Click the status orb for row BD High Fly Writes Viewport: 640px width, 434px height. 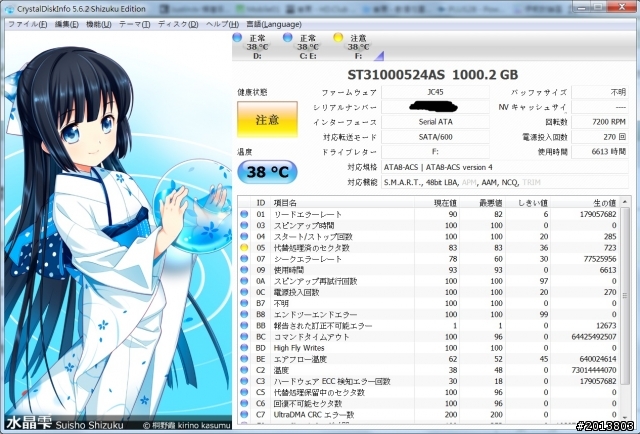pyautogui.click(x=244, y=348)
